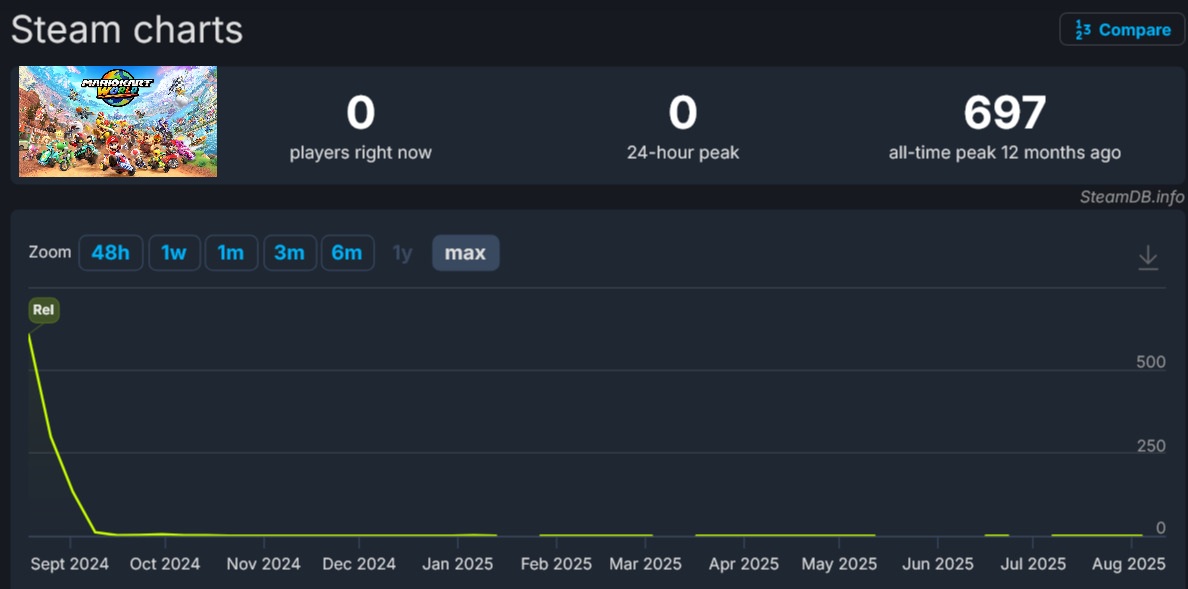Viewport: 1188px width, 589px height.
Task: Set chart zoom to 48h
Action: click(111, 252)
